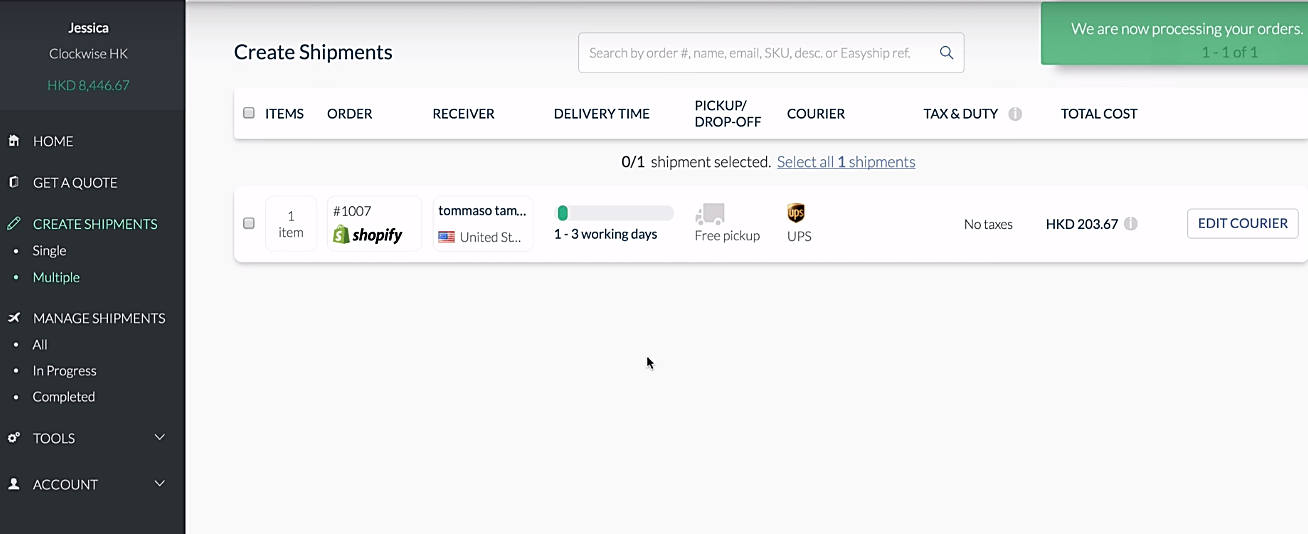
Task: Tick the checkbox for order #1007
Action: 249,223
